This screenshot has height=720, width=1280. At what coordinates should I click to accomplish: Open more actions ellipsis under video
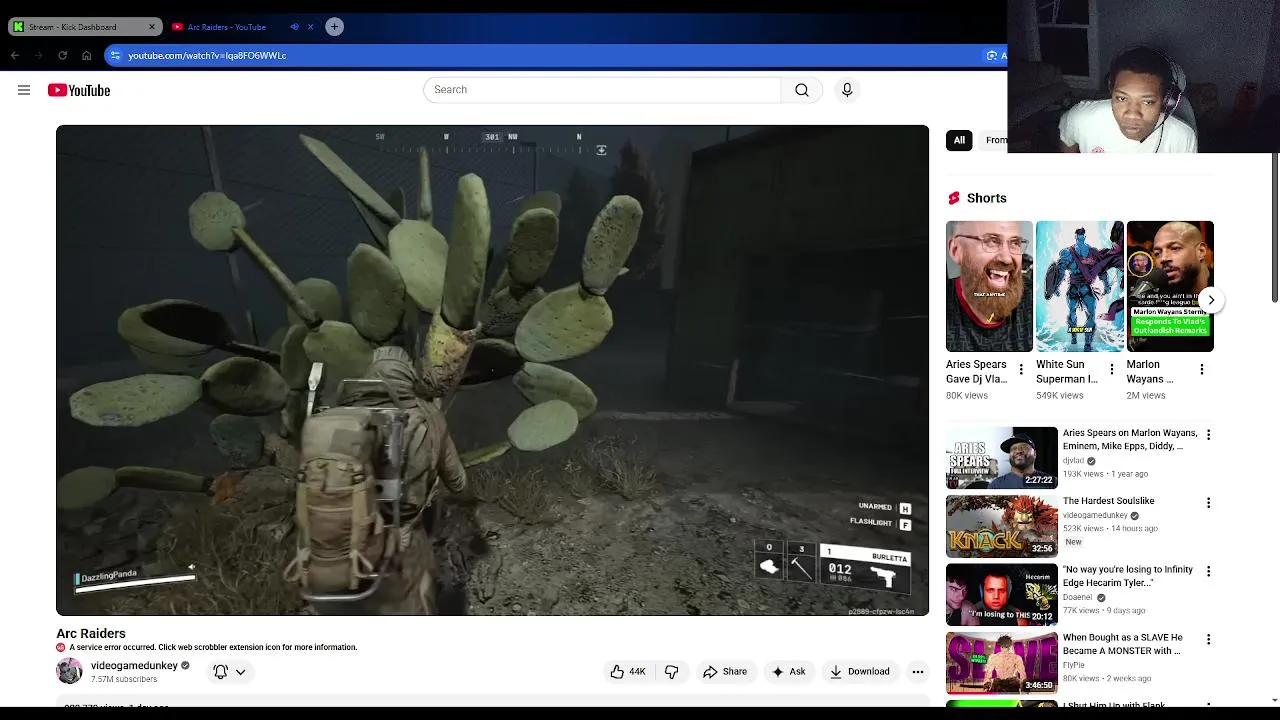click(918, 672)
